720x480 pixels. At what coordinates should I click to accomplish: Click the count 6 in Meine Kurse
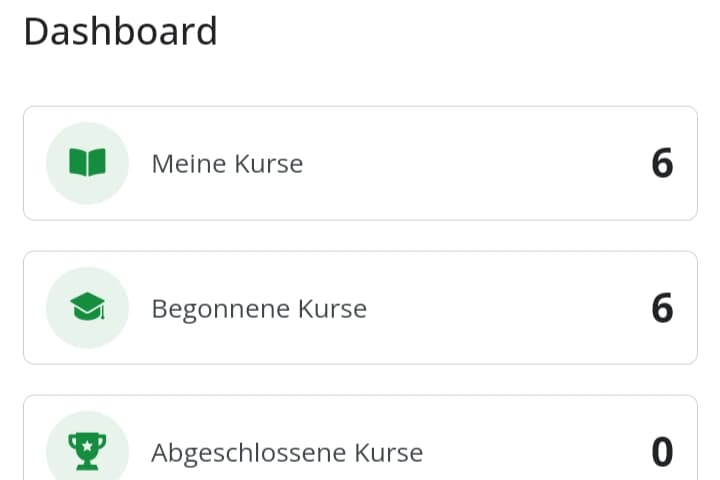[662, 163]
